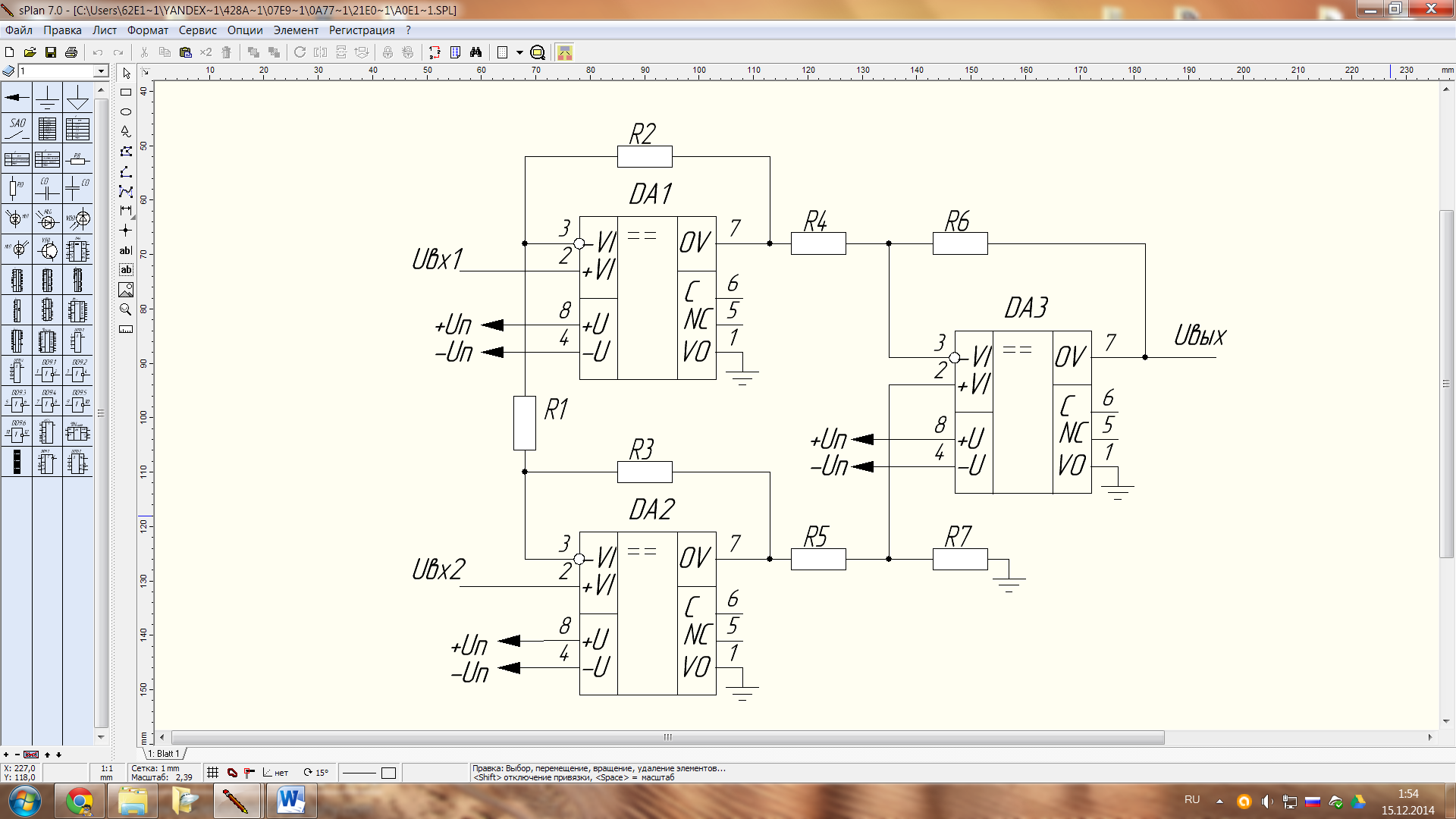1456x819 pixels.
Task: Select the special shapes tool
Action: [126, 131]
